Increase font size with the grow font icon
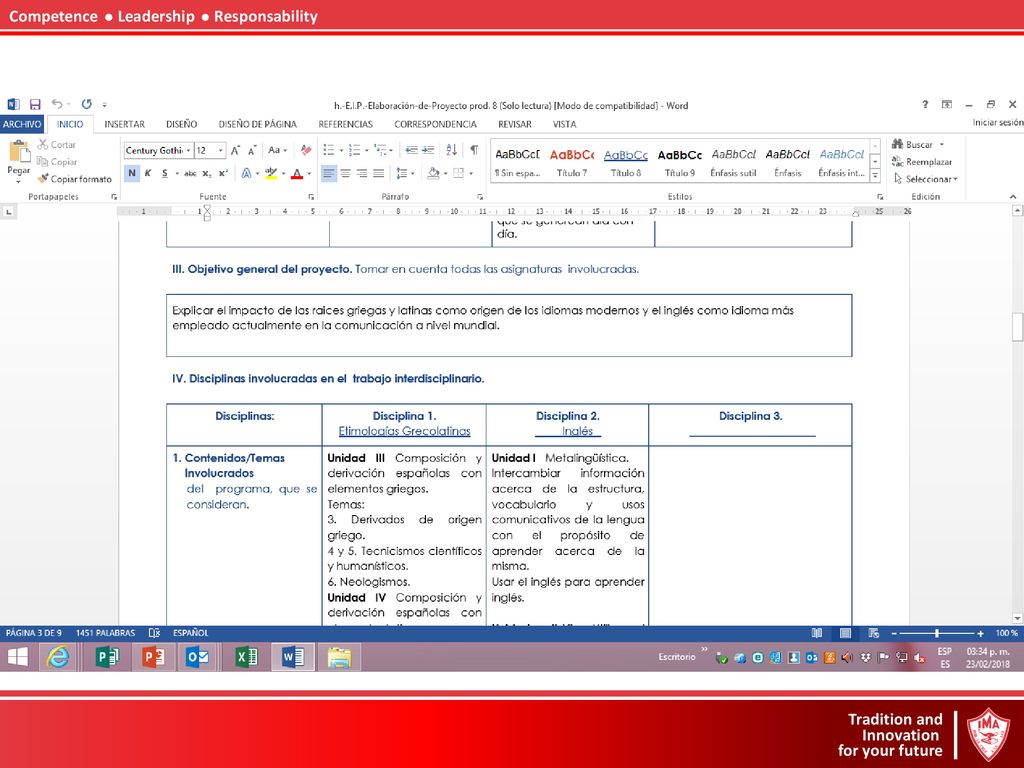Screen dimensions: 1024x768 pyautogui.click(x=235, y=150)
